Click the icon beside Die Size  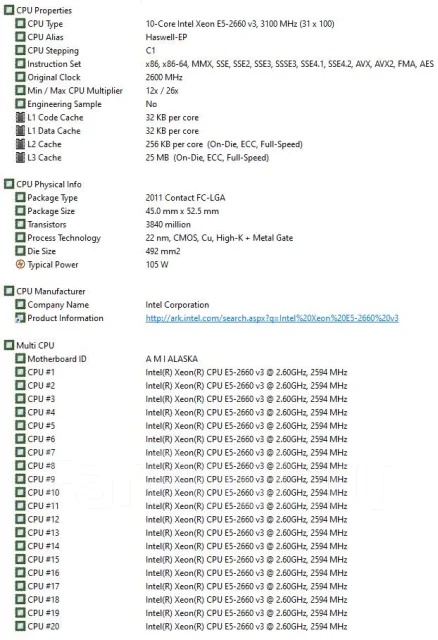click(x=20, y=251)
